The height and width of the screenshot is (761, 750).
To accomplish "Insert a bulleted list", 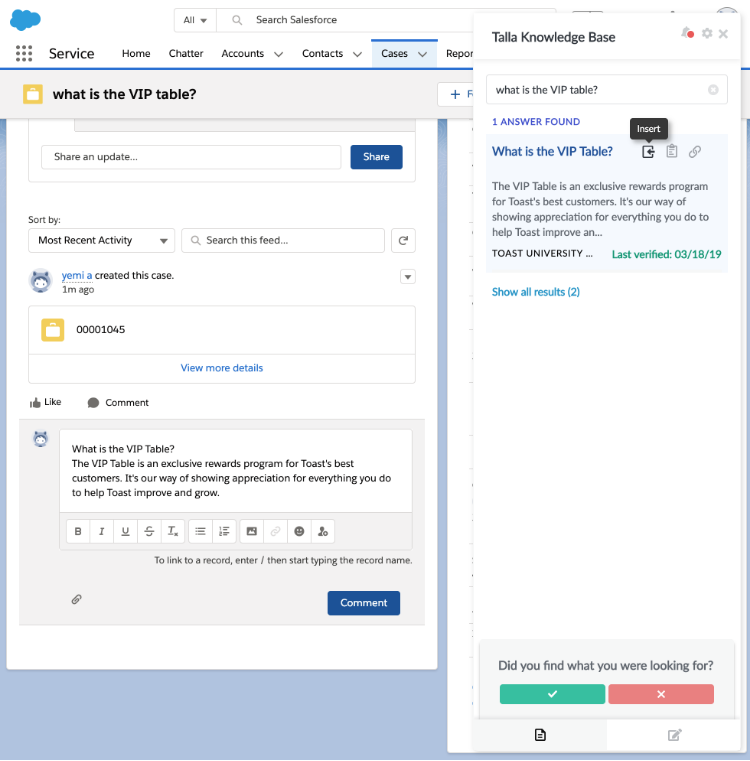I will (200, 531).
